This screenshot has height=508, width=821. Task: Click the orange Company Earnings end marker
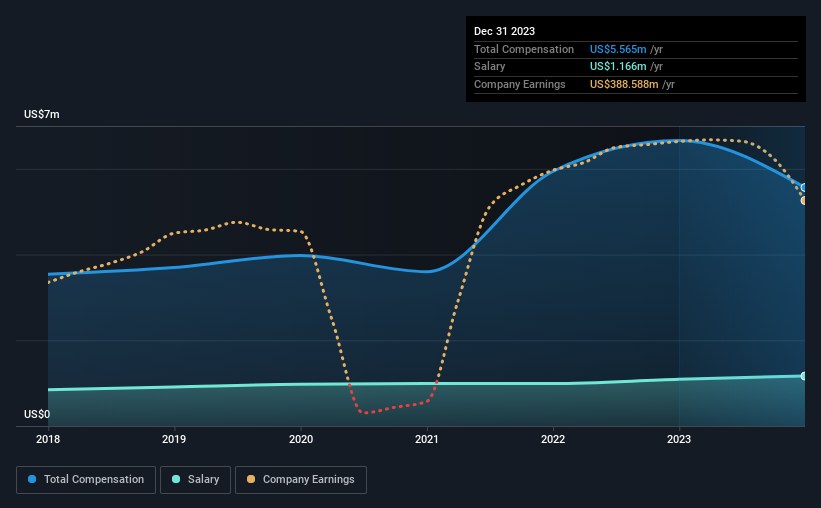tap(804, 201)
